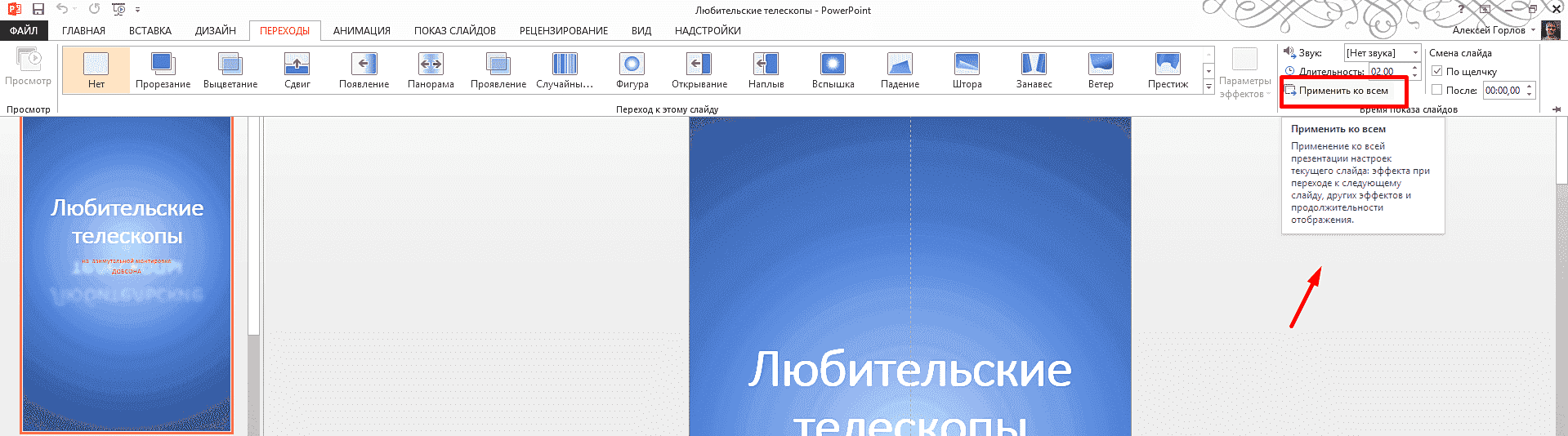1568x436 pixels.
Task: Apply the Выцветание transition
Action: pyautogui.click(x=230, y=69)
